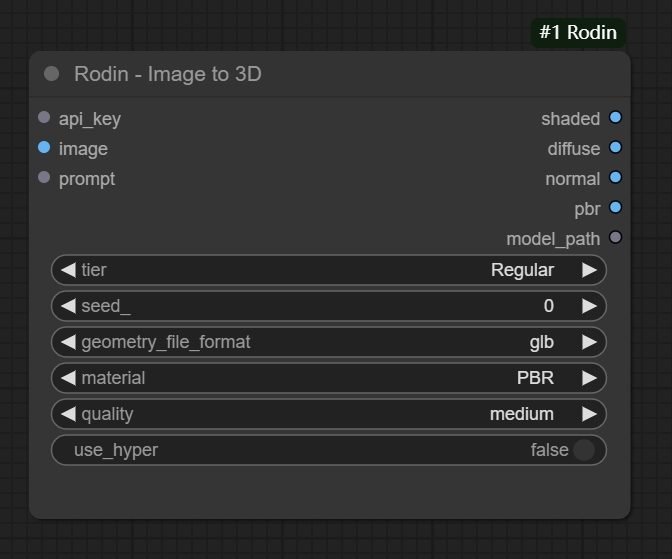Image resolution: width=672 pixels, height=559 pixels.
Task: Collapse node using the gray title dot
Action: tap(51, 74)
